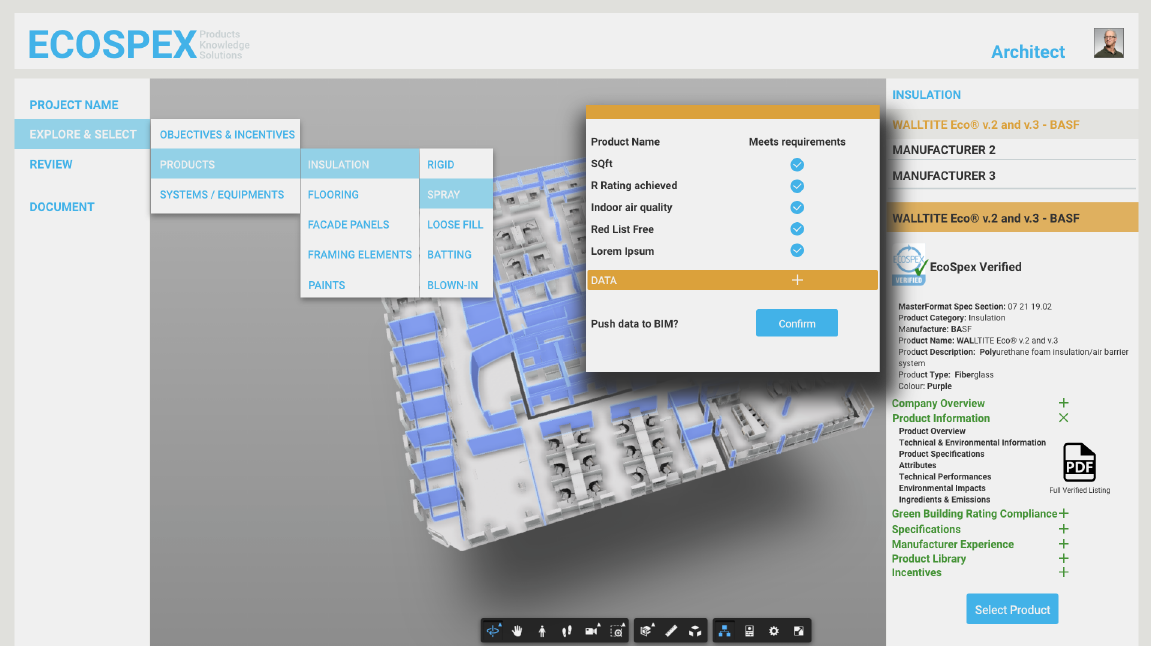Open PROJECT NAME in sidebar

click(73, 105)
